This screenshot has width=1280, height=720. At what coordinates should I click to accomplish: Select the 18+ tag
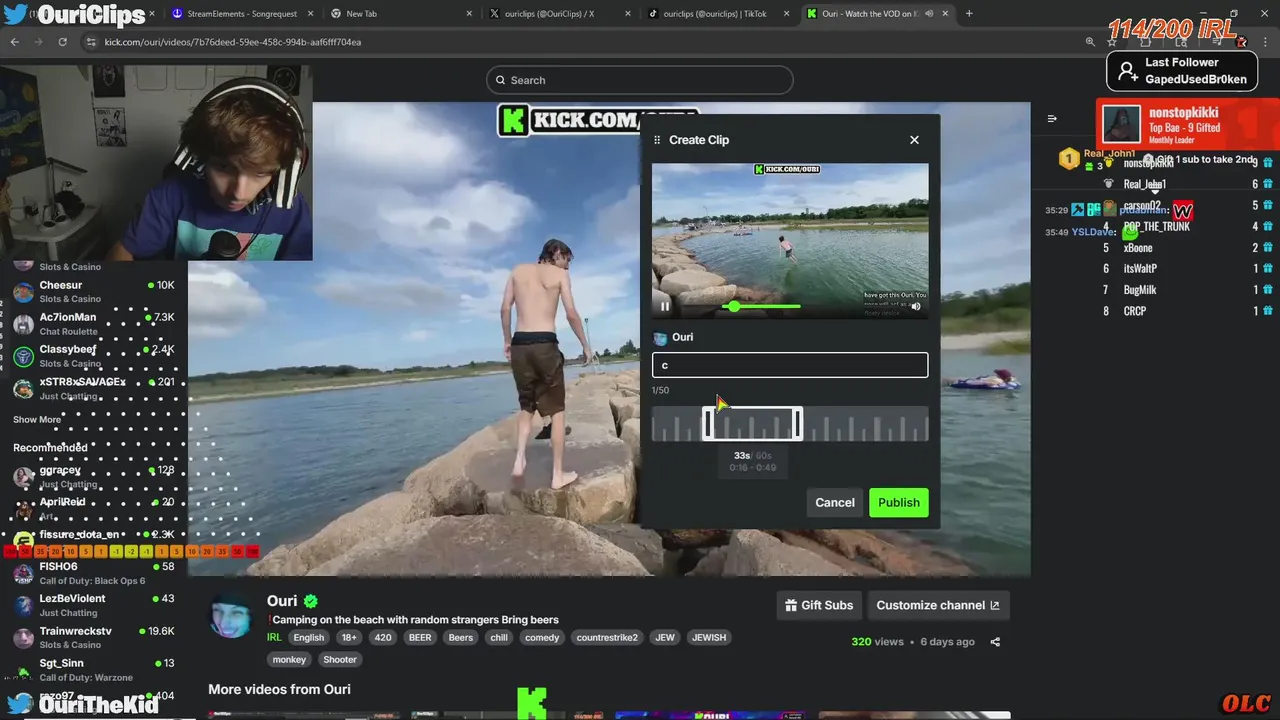(x=349, y=638)
